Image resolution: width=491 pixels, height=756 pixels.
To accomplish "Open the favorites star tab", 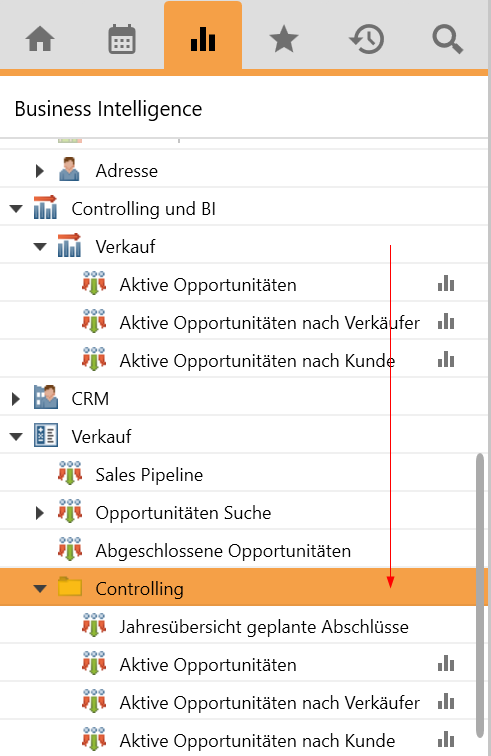I will (284, 39).
